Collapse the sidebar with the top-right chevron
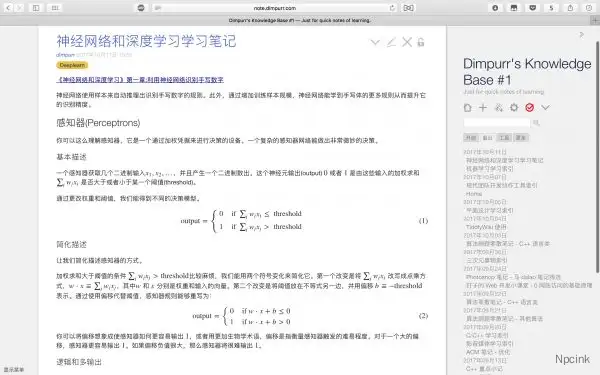The height and width of the screenshot is (375, 600). point(582,35)
